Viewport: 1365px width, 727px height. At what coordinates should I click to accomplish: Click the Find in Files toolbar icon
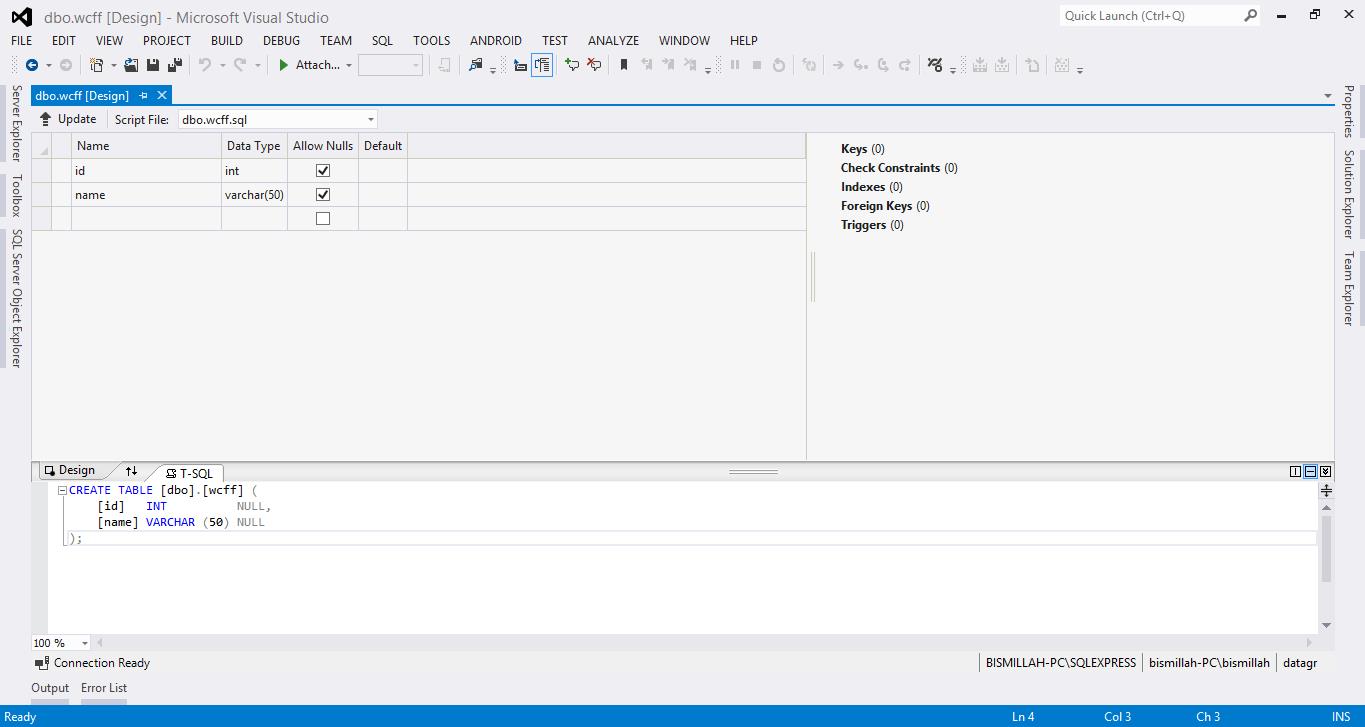(476, 65)
